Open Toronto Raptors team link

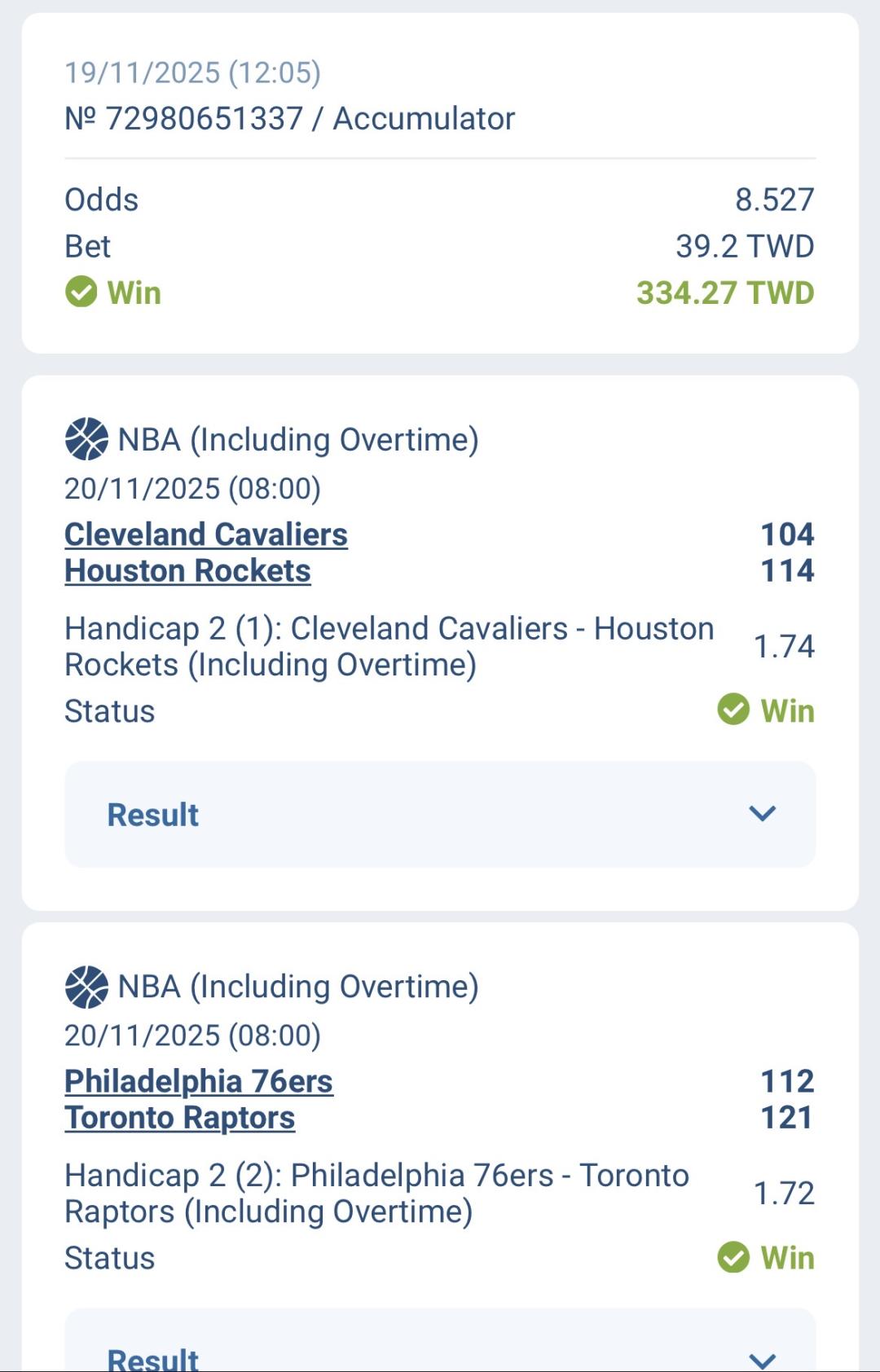179,1118
